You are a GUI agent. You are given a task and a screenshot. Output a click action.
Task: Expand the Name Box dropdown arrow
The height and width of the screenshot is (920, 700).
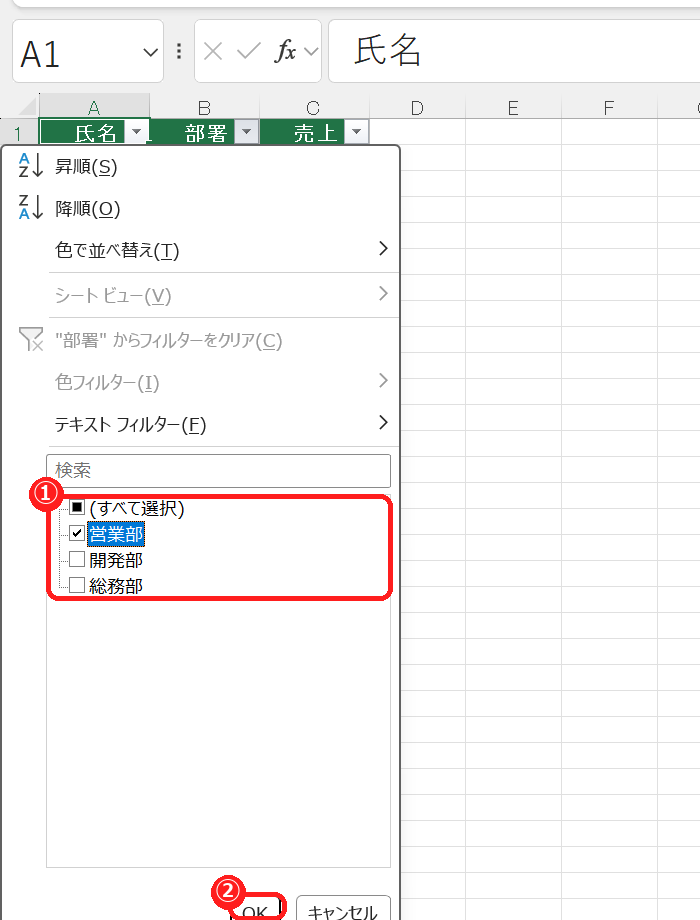click(x=150, y=53)
